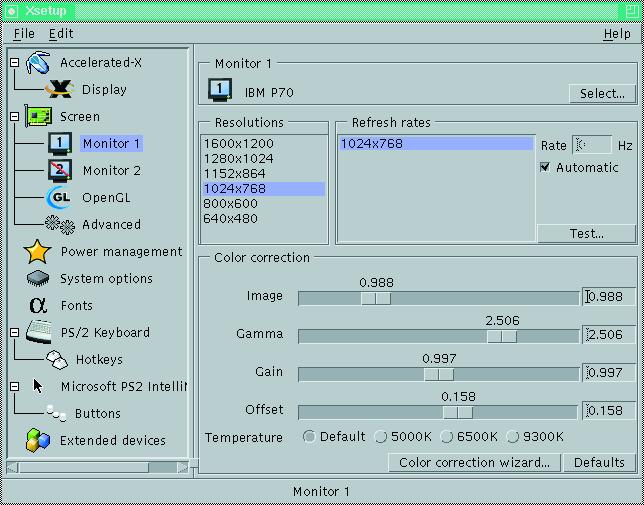Click the Accelerated-X icon in tree
The height and width of the screenshot is (505, 644).
tap(38, 63)
